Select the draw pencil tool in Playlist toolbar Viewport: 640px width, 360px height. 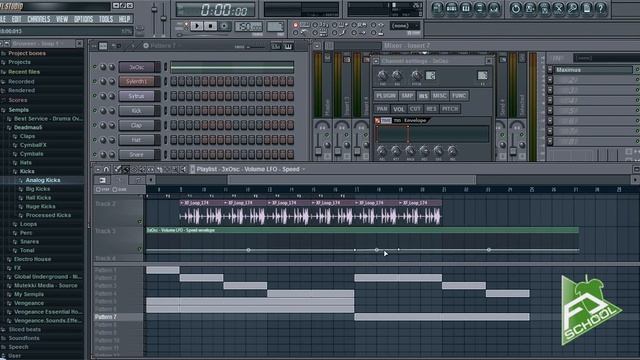118,169
